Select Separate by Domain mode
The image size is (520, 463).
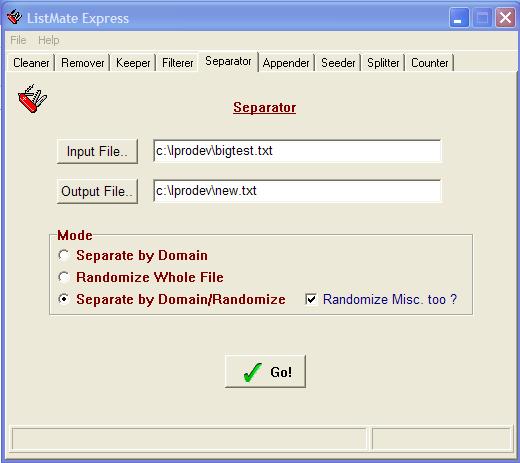(x=63, y=255)
